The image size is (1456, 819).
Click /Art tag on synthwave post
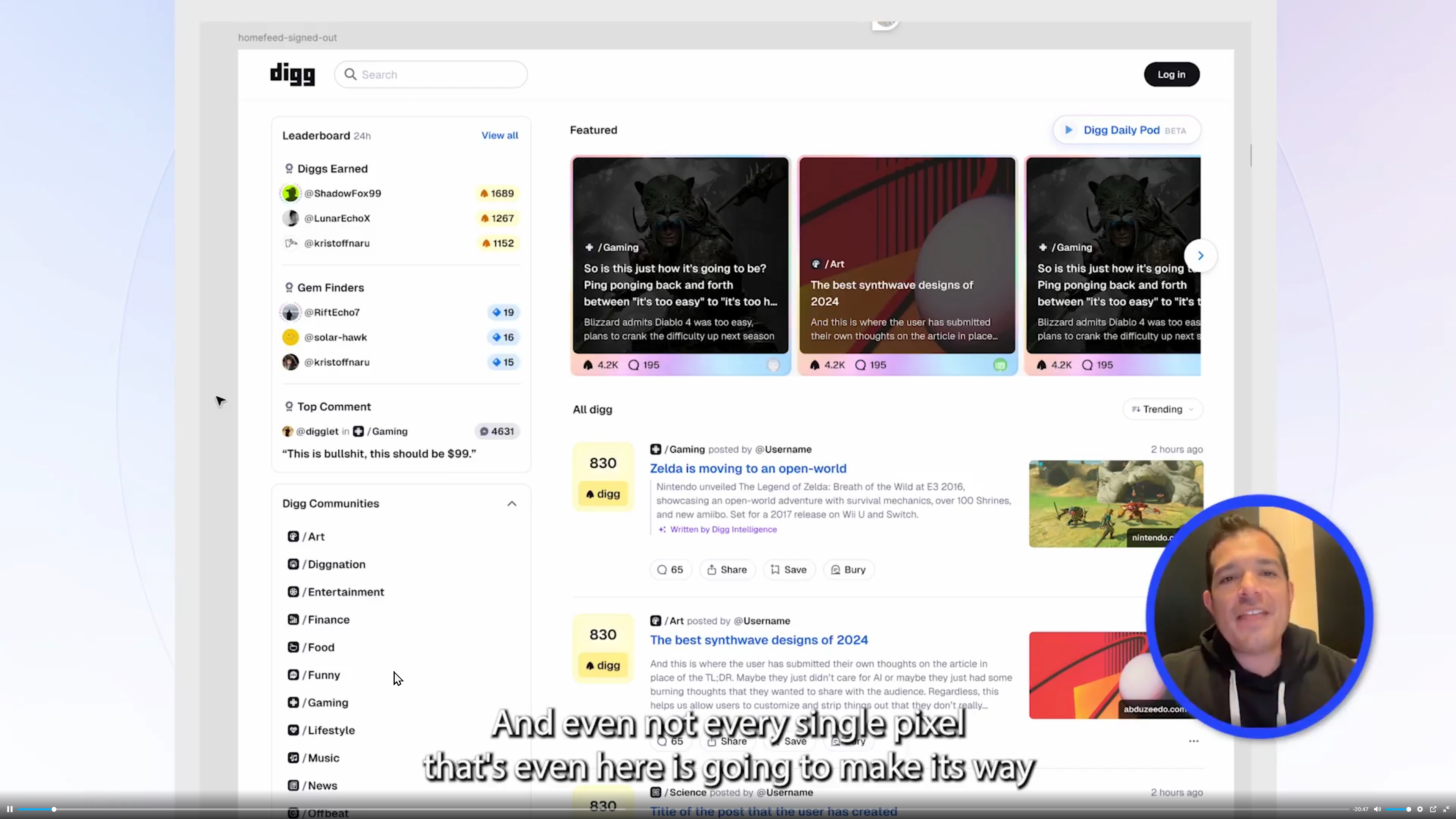tap(667, 621)
